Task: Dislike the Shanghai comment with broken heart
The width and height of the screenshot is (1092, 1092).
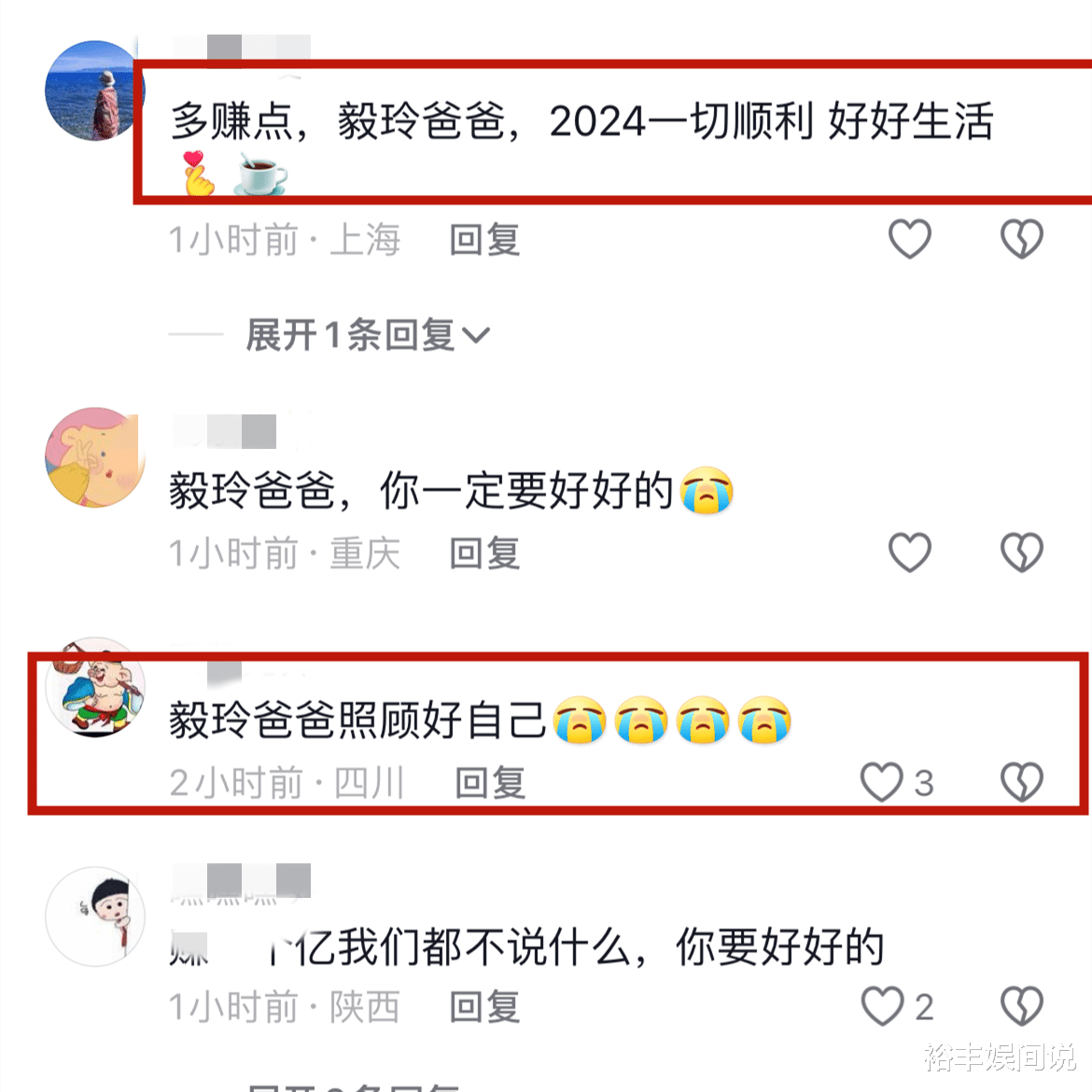Action: (1022, 239)
